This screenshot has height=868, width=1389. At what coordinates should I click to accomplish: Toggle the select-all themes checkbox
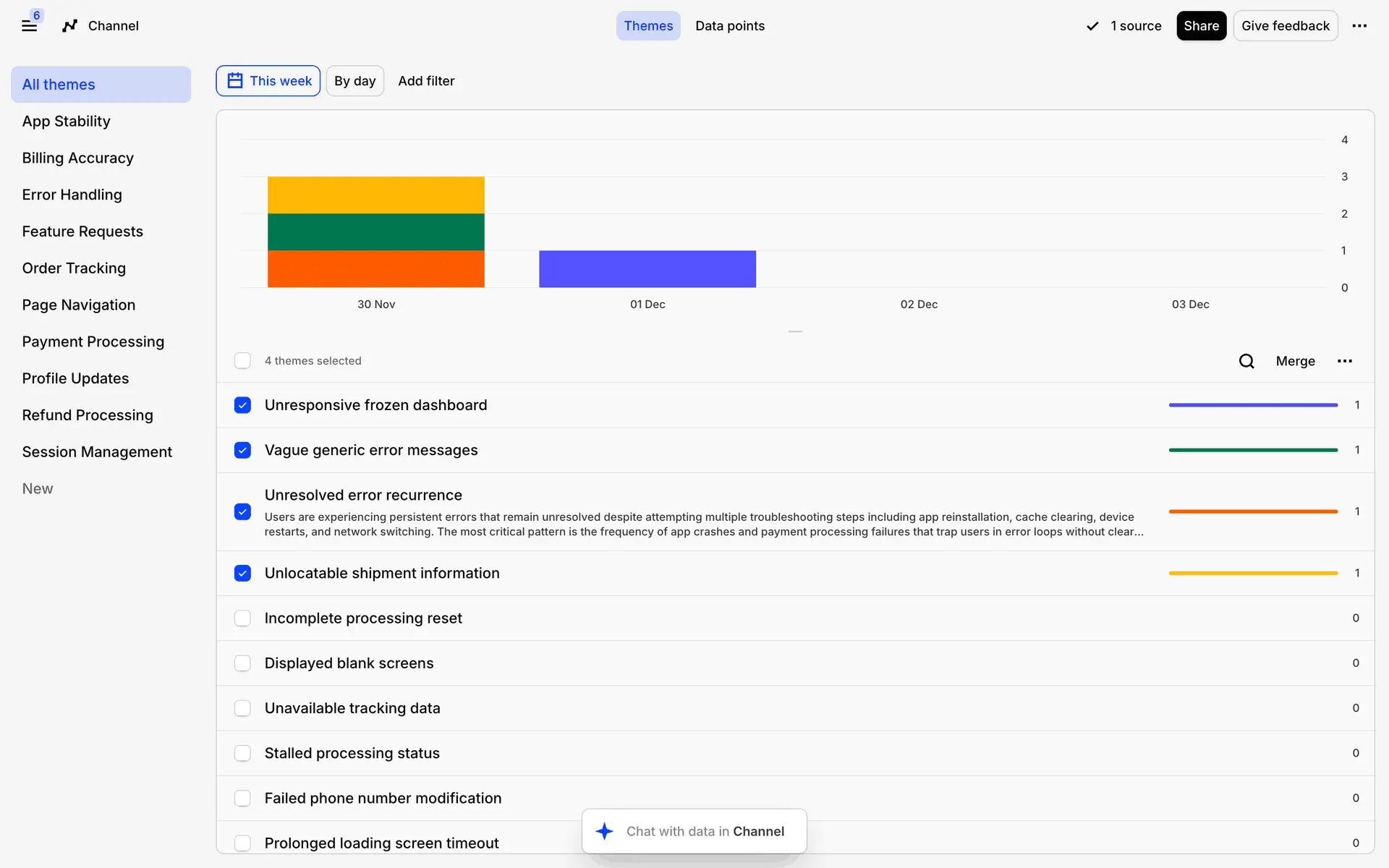pyautogui.click(x=242, y=361)
